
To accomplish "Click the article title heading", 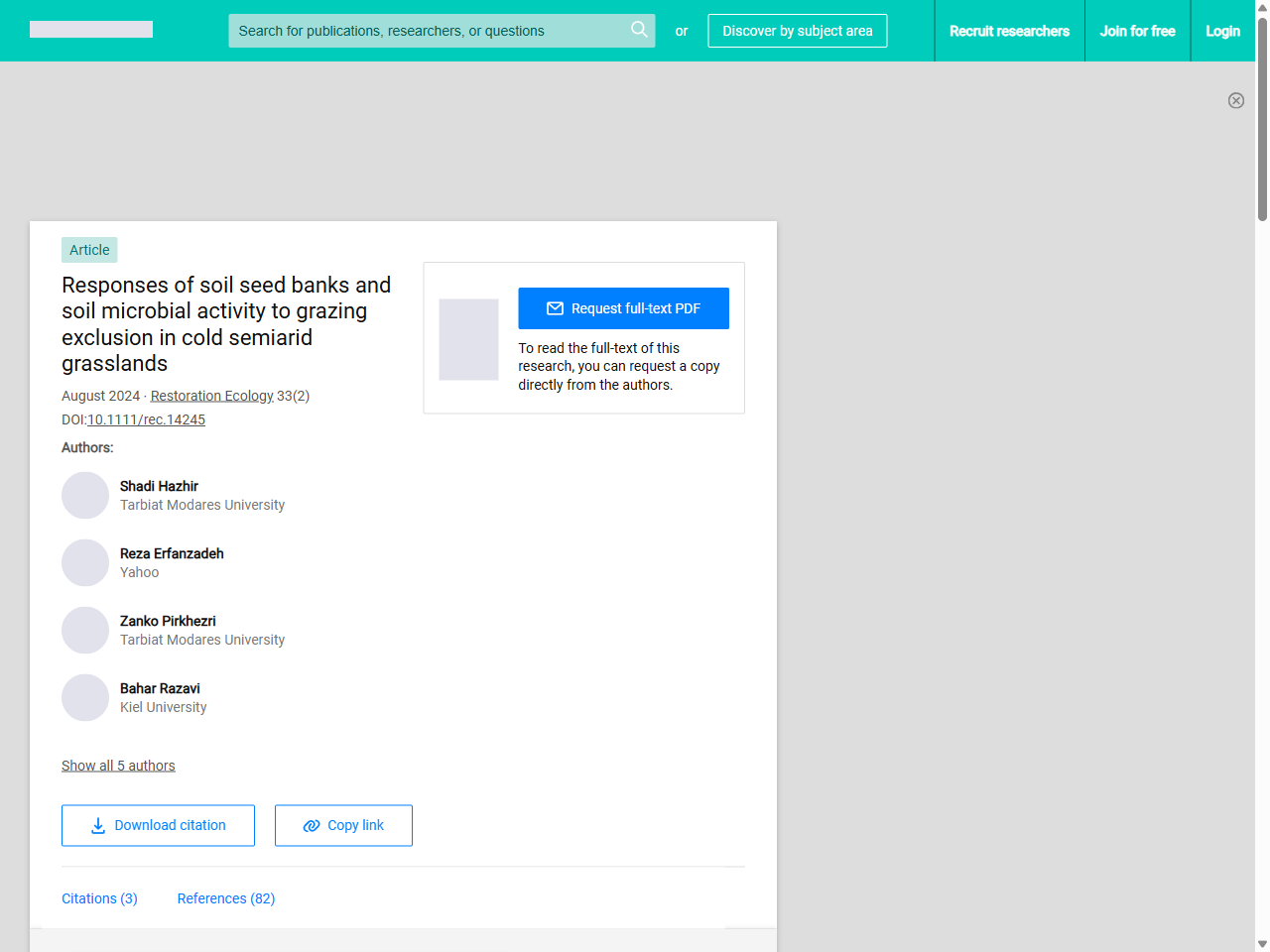I will (226, 324).
